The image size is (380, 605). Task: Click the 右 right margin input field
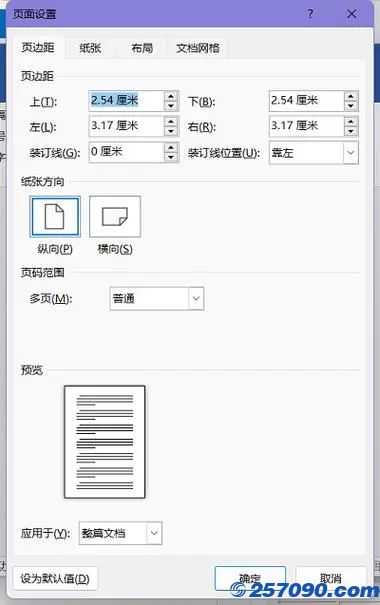pos(307,127)
